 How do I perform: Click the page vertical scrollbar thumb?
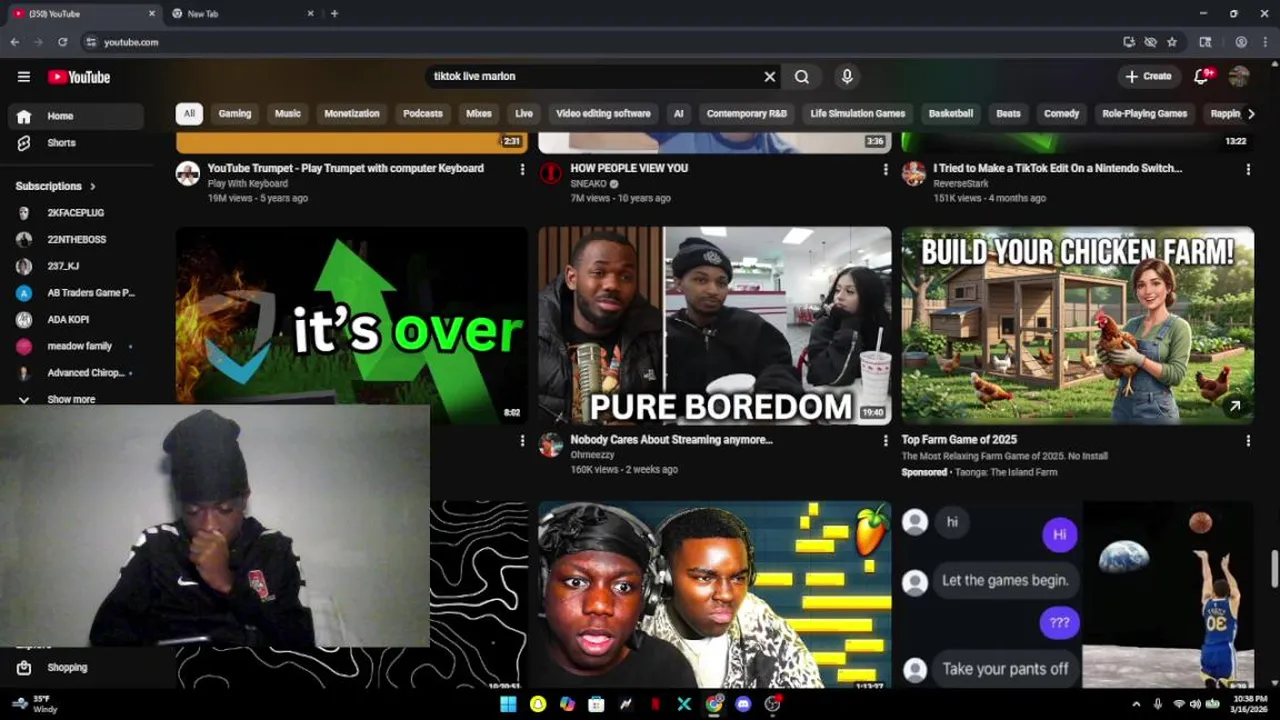[1274, 569]
